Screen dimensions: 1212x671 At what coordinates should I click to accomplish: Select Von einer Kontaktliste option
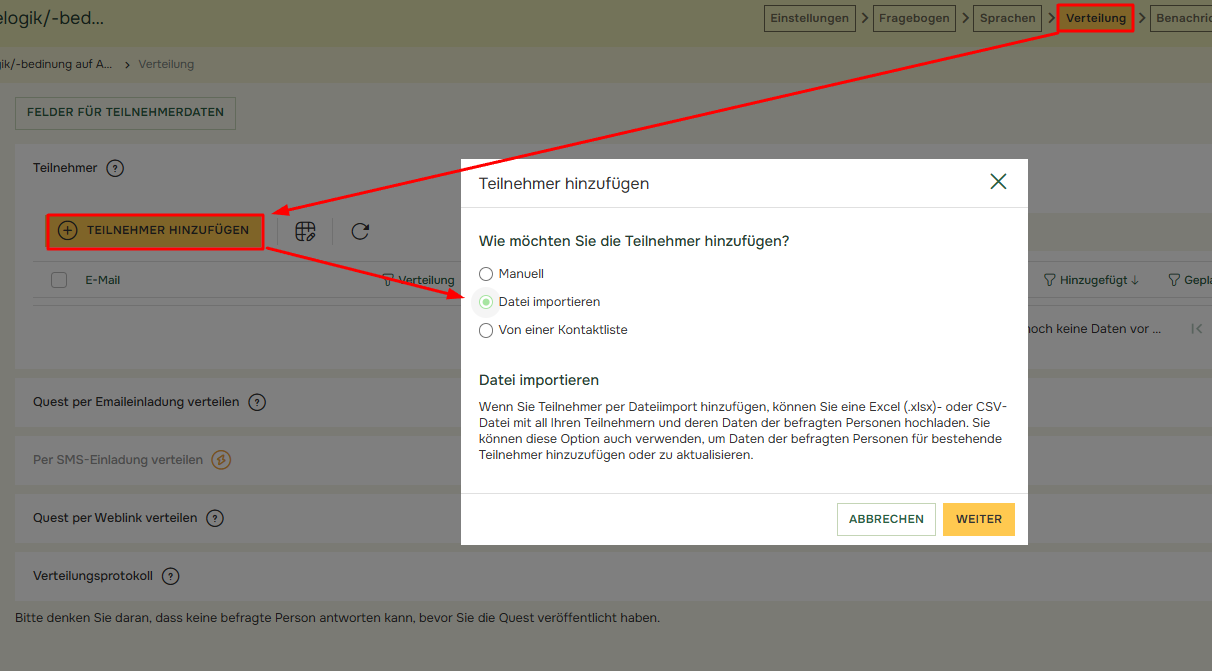point(486,330)
